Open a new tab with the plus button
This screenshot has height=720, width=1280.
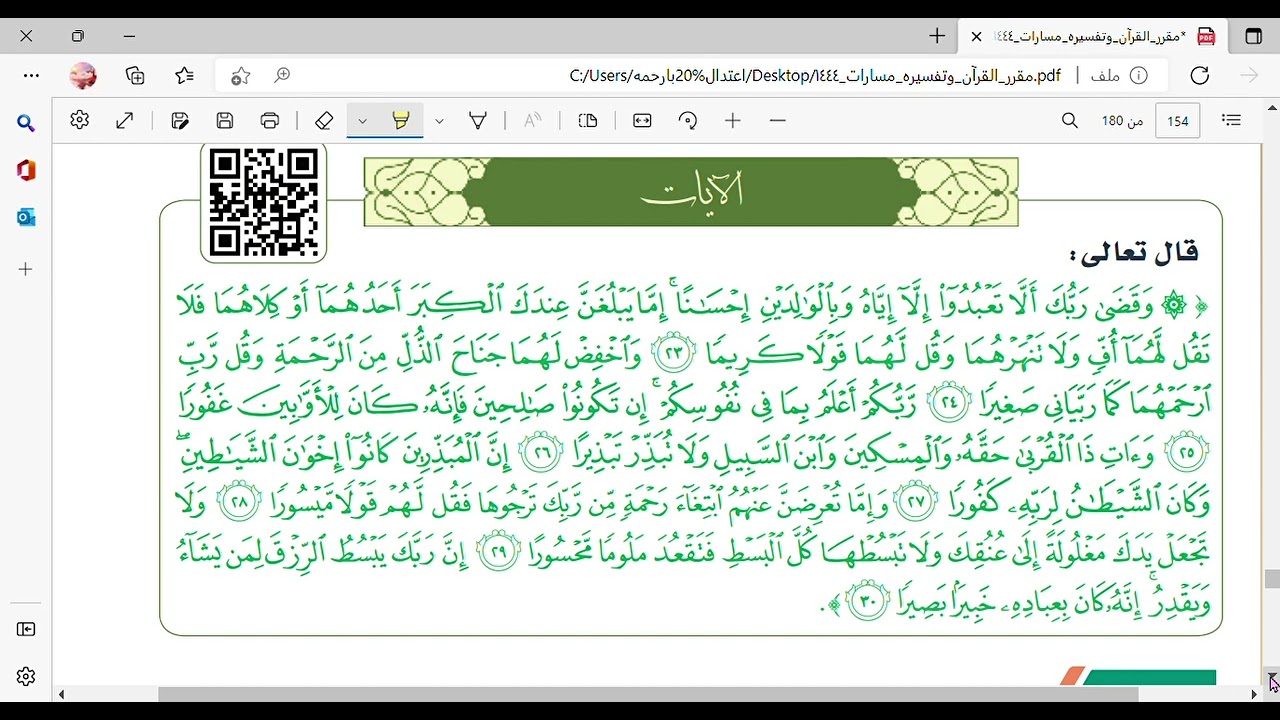pos(937,36)
